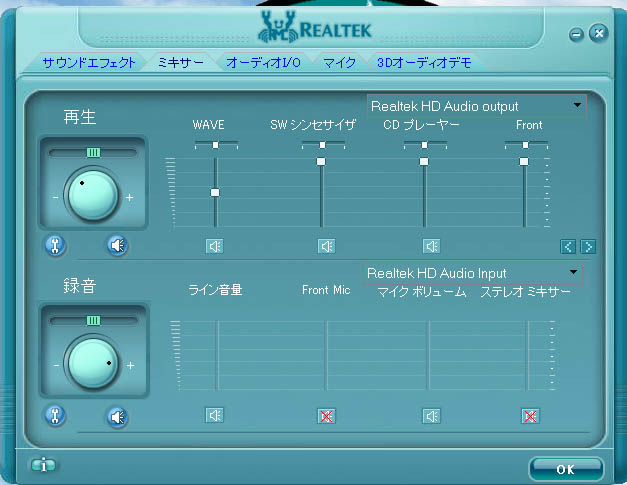Open the Realtek HD Audio Input dropdown
Screen dimensions: 627x485
(x=473, y=273)
